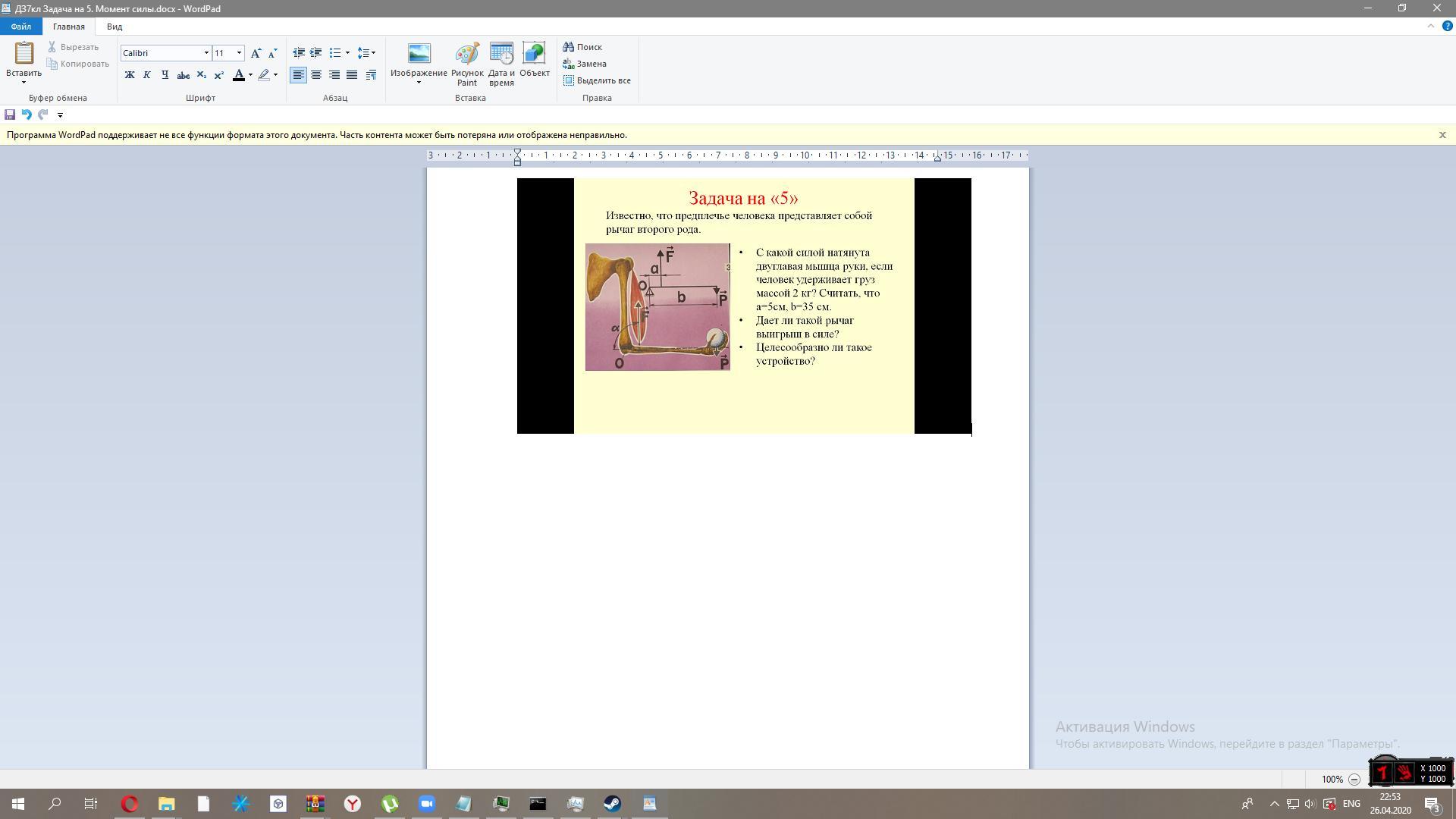
Task: Enable center paragraph alignment
Action: [x=316, y=75]
